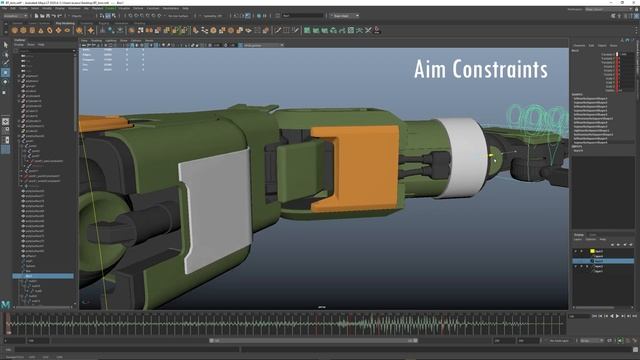The width and height of the screenshot is (640, 360).
Task: Click the current time marker on timeline
Action: [8, 323]
